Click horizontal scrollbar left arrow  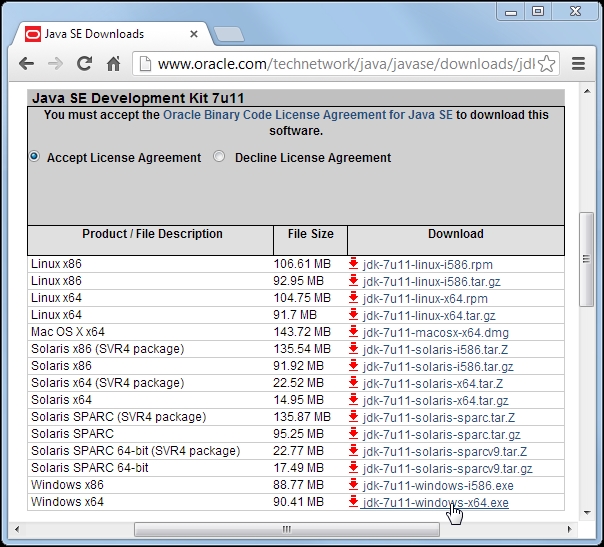(x=17, y=529)
